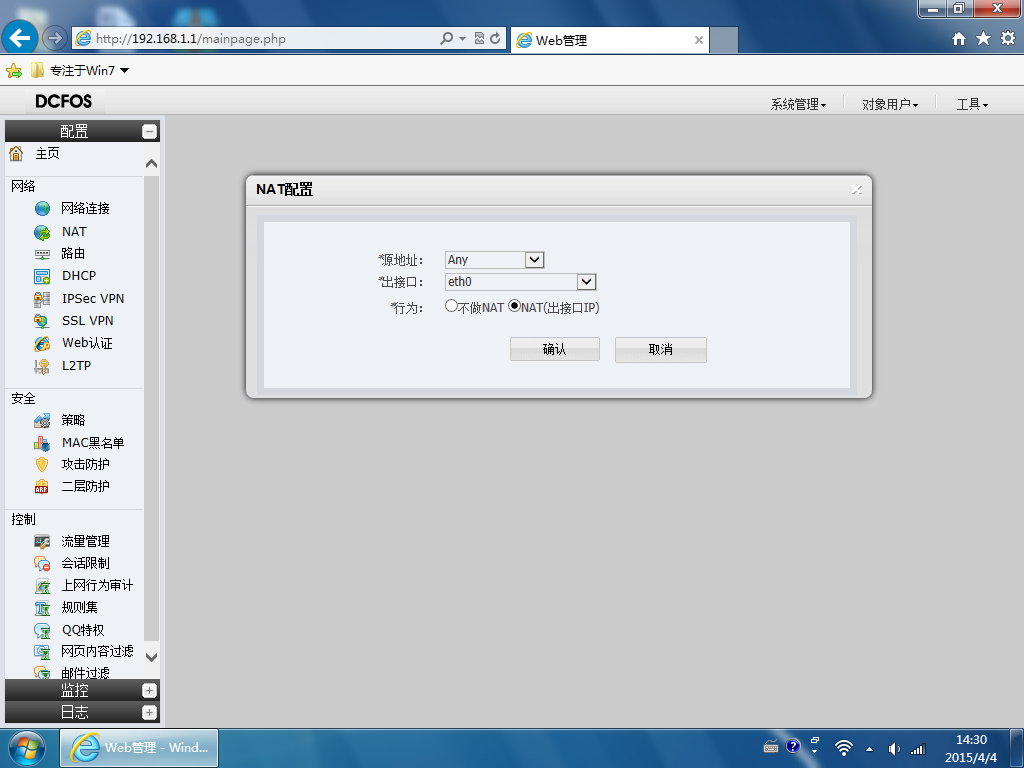The width and height of the screenshot is (1024, 768).
Task: Click 确认 button in NAT配置
Action: 554,349
